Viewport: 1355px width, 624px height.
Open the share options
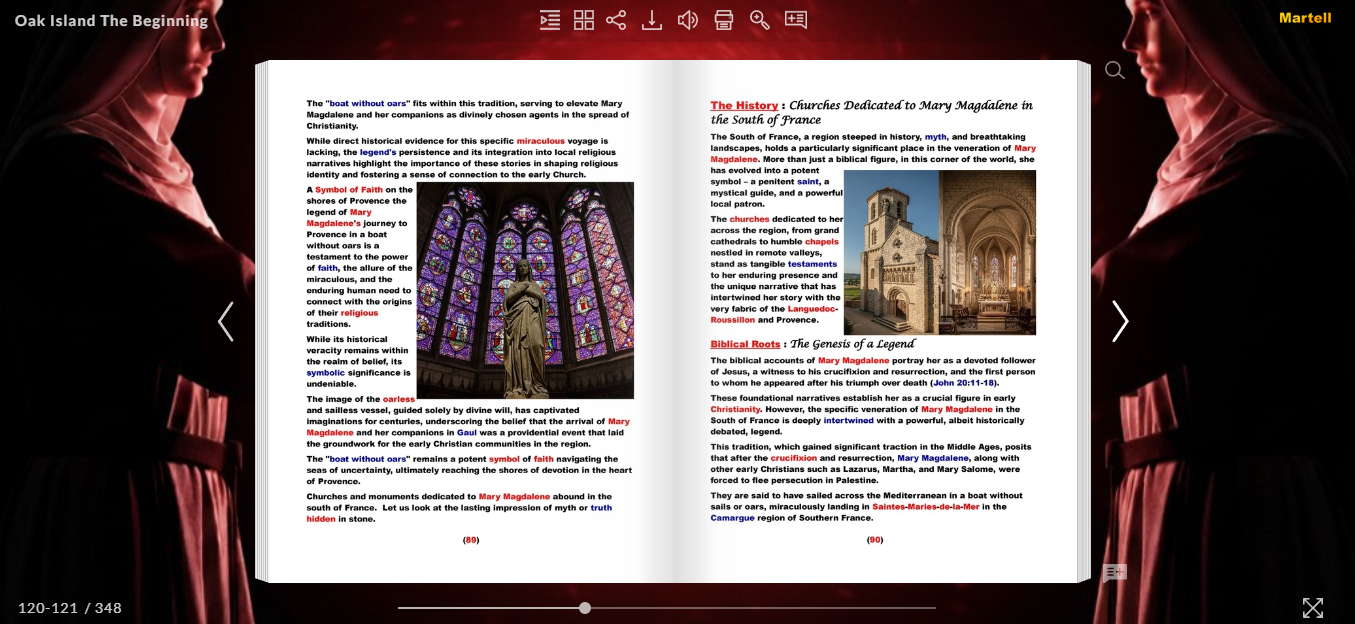616,20
